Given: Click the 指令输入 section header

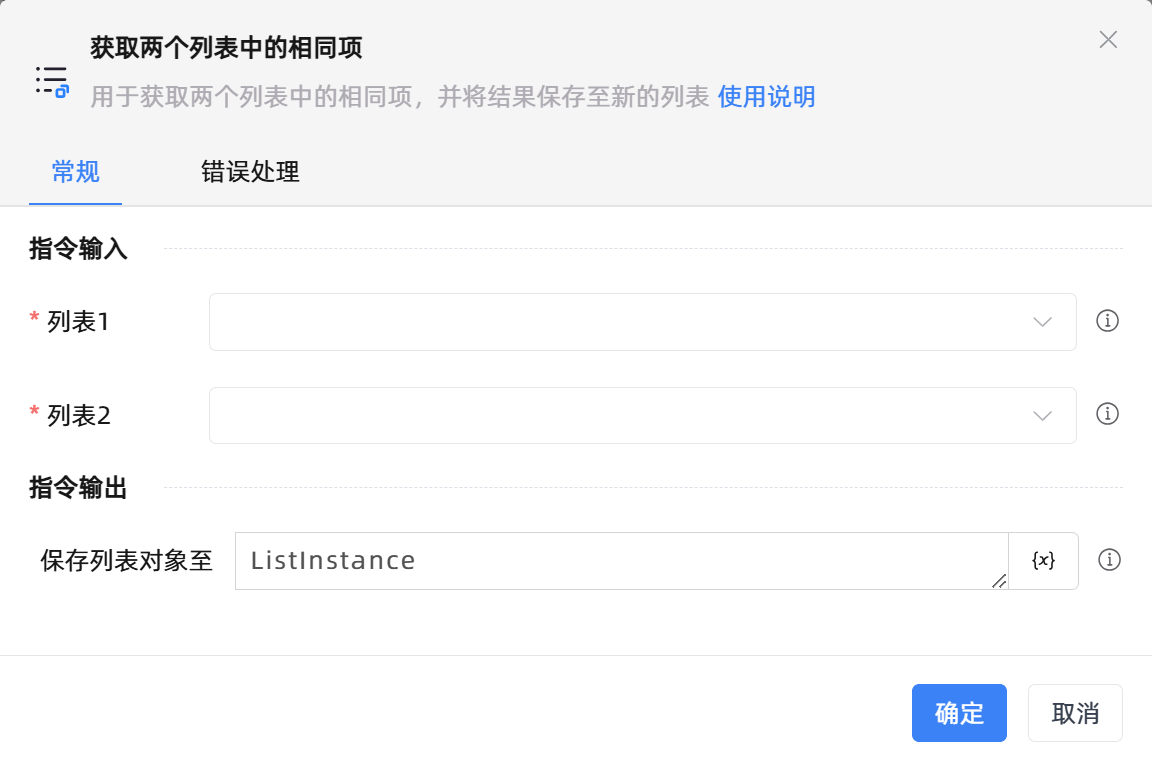Looking at the screenshot, I should pos(78,249).
